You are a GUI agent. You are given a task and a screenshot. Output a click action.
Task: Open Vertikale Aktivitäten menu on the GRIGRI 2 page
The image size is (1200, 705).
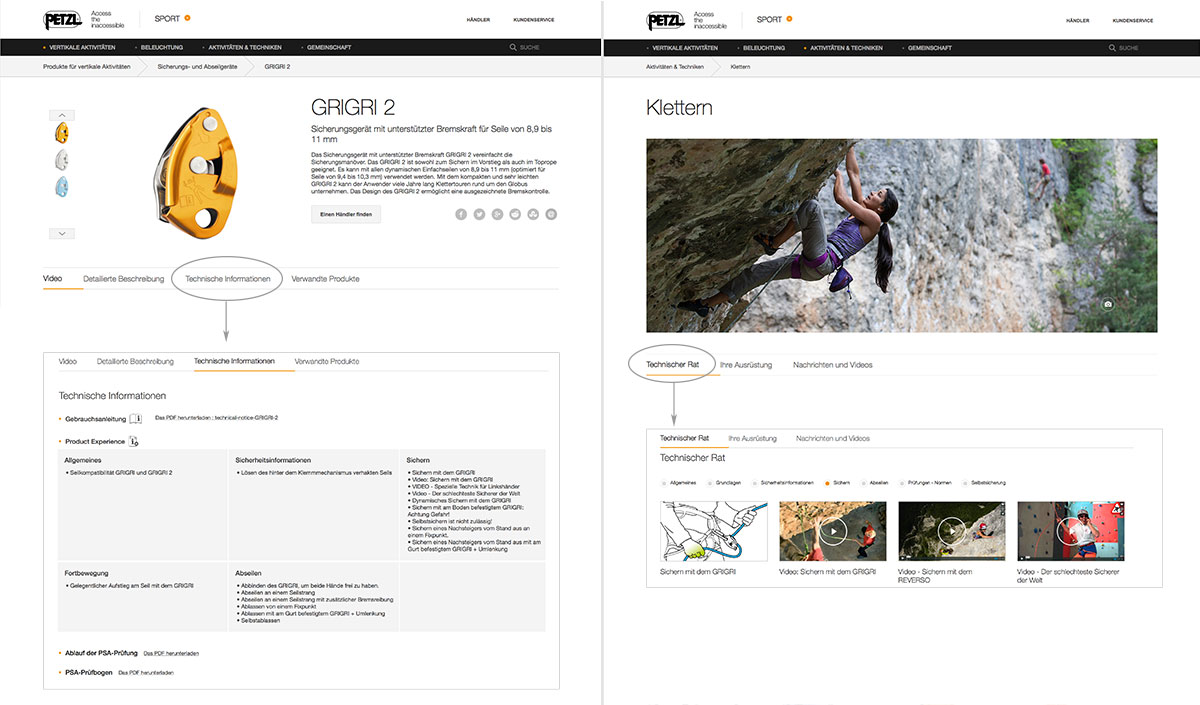82,48
